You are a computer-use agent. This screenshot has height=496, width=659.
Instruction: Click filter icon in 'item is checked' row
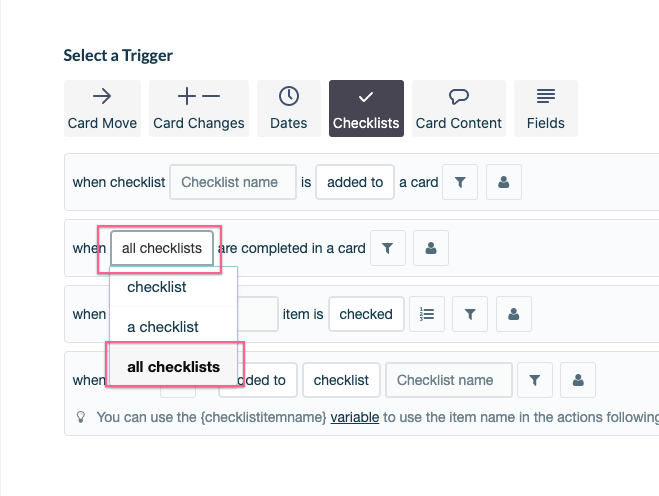point(470,314)
